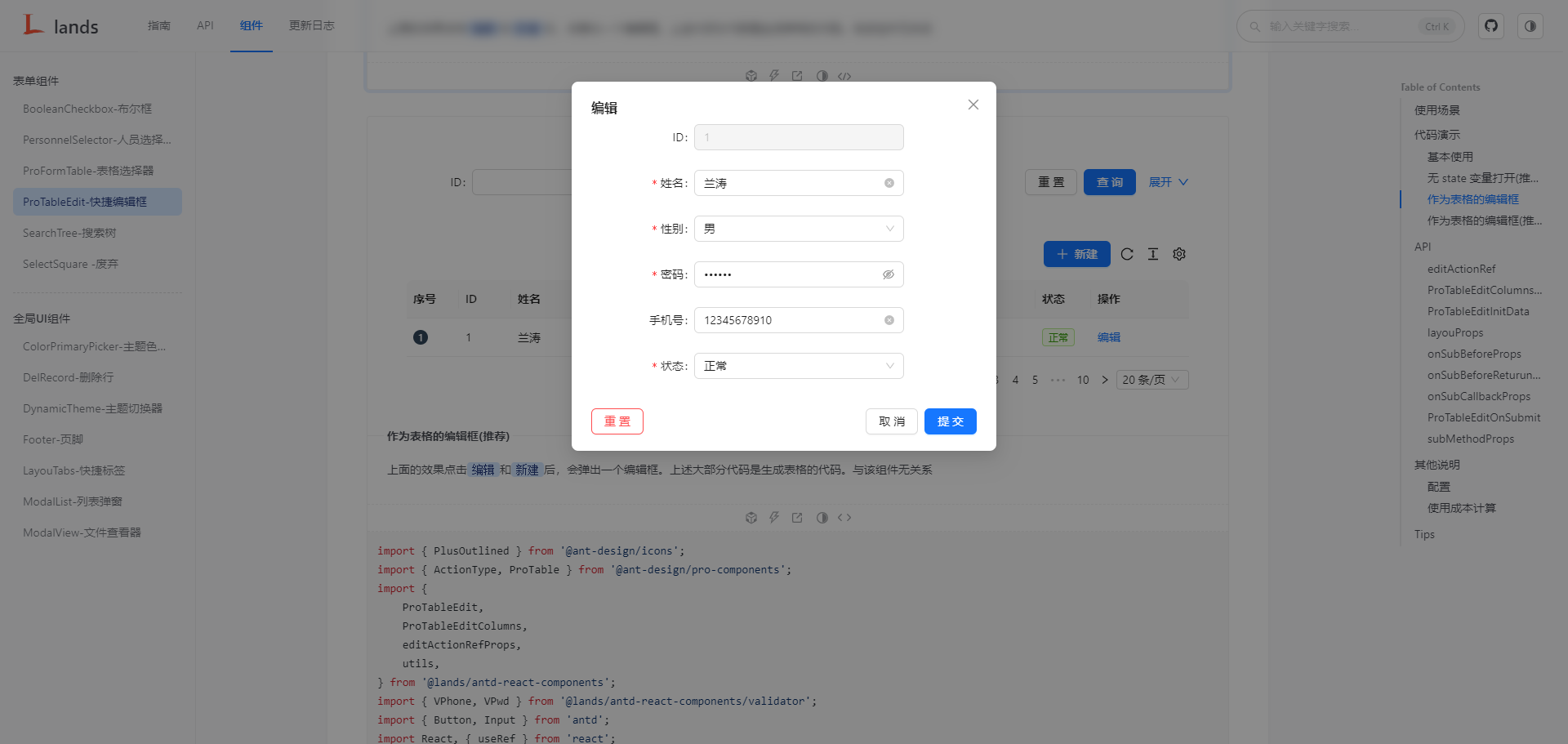
Task: Click the 编辑 link in the table row
Action: (x=1108, y=337)
